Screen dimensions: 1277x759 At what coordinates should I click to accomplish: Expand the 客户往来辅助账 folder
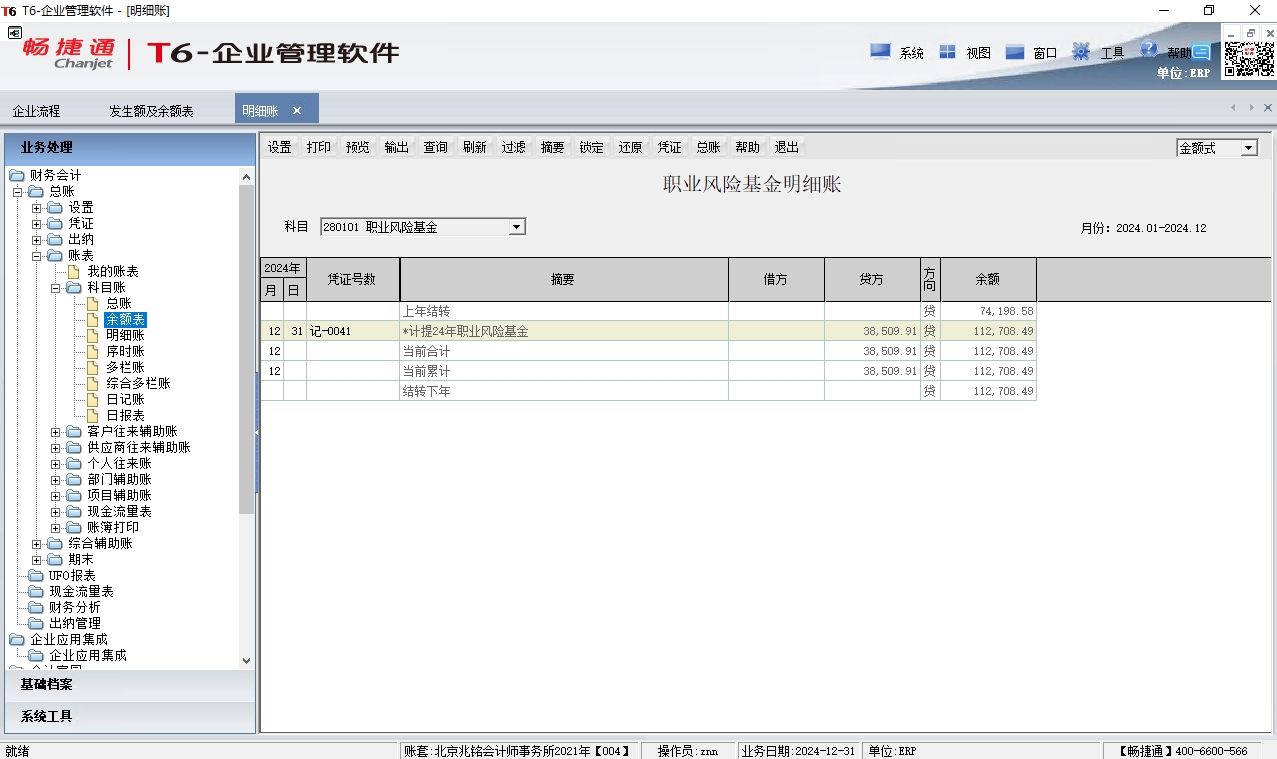coord(56,432)
